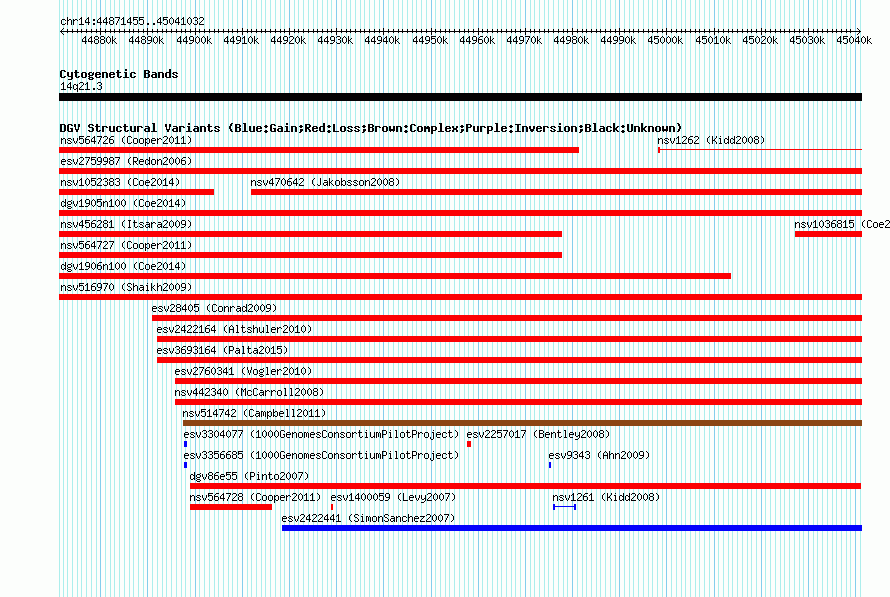Select variant esv2759987 (Redon2006) label
890x597 pixels.
[126, 161]
